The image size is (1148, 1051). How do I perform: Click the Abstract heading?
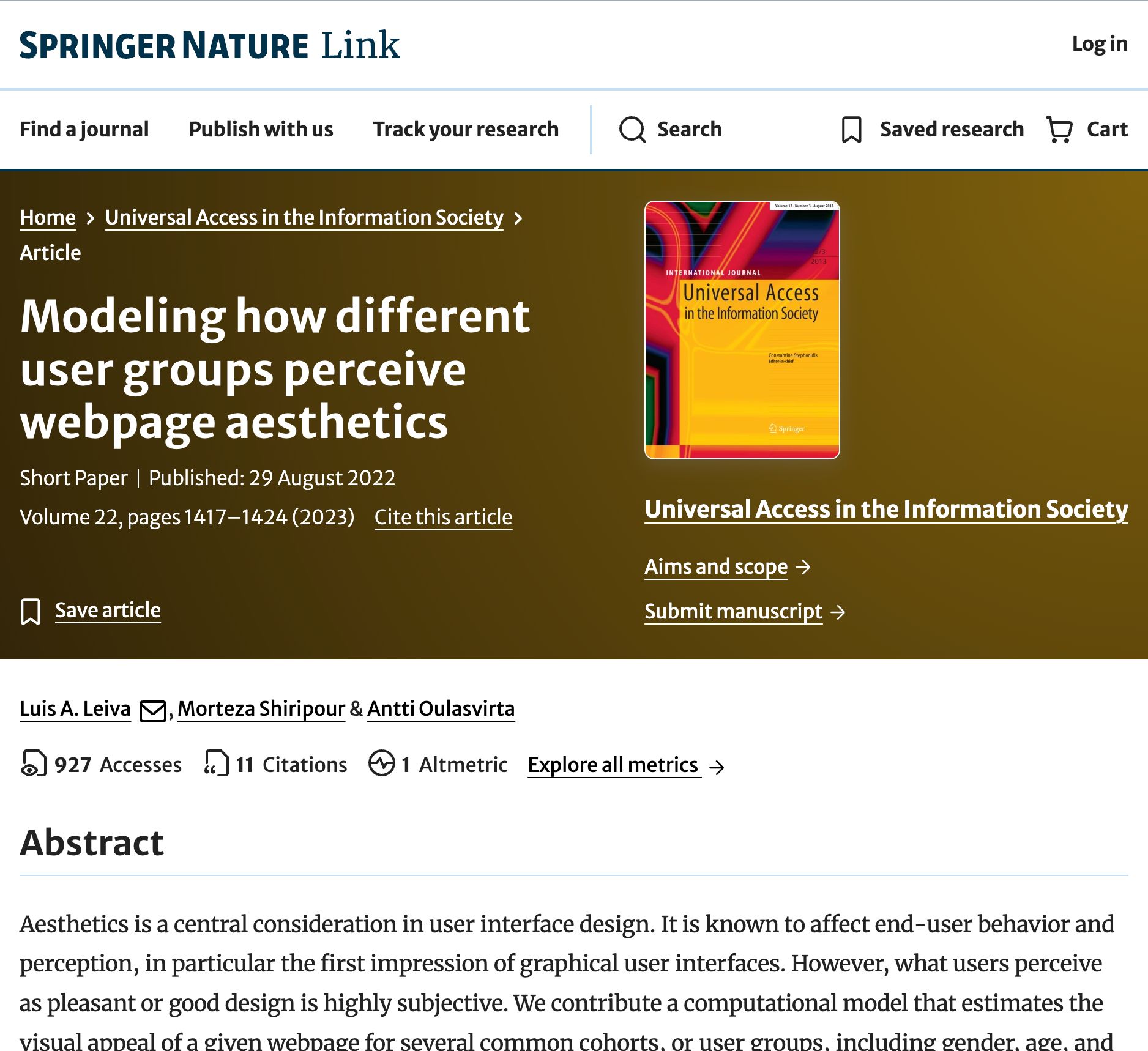click(92, 842)
